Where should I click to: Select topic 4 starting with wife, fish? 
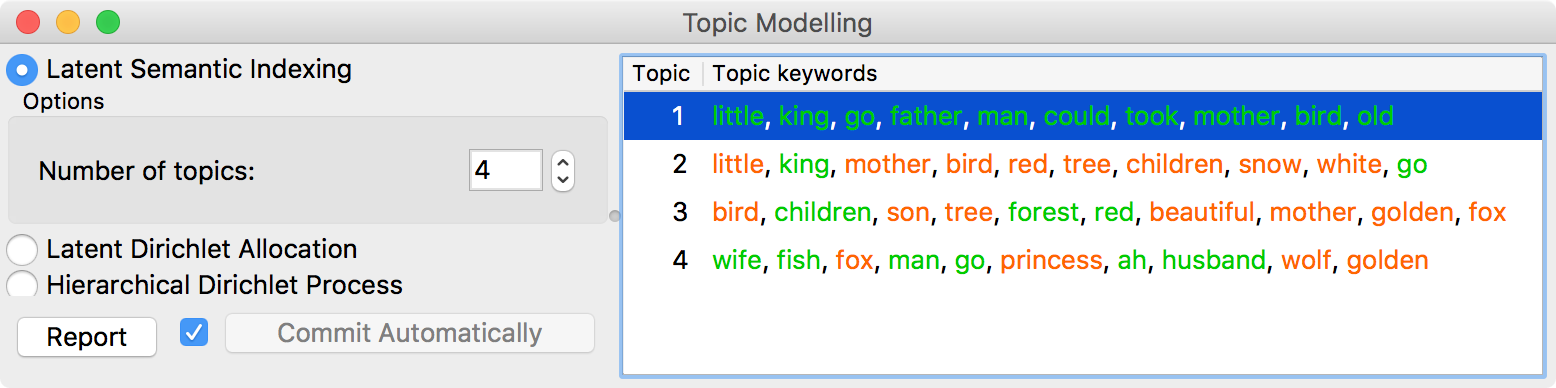point(1083,260)
